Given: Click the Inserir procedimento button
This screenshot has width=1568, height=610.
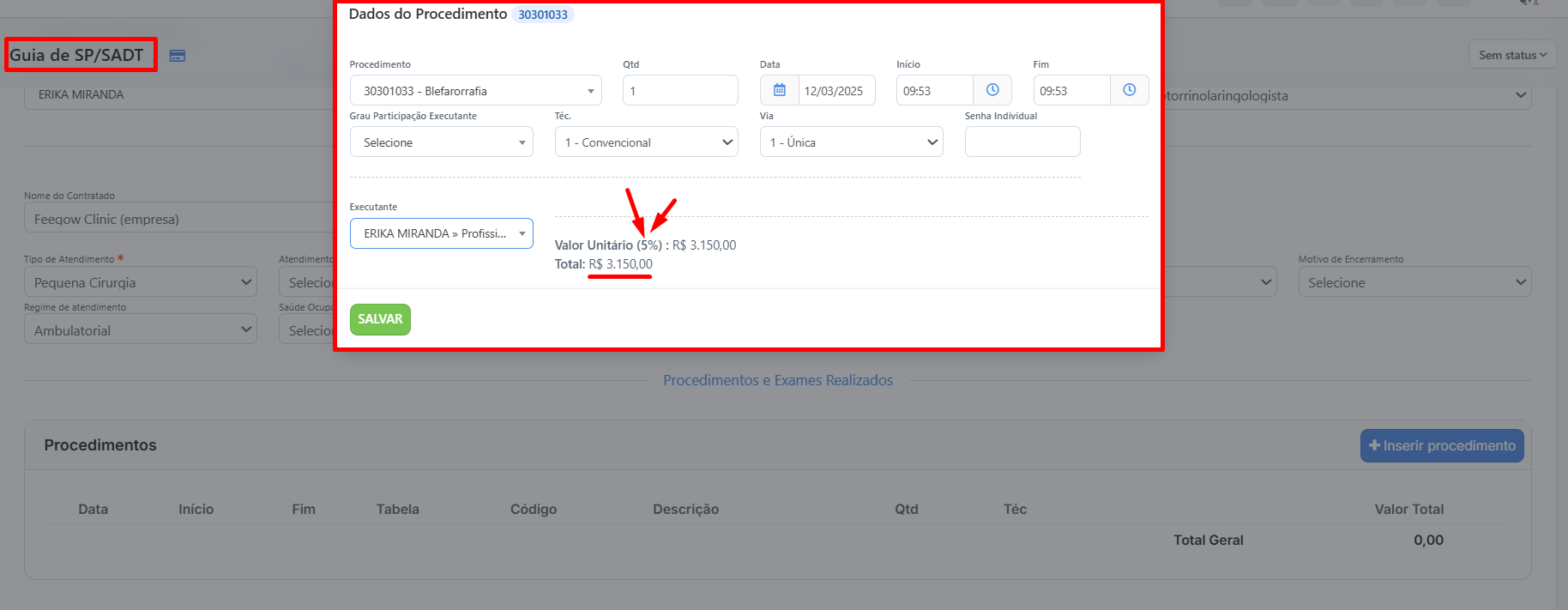Looking at the screenshot, I should [1442, 445].
